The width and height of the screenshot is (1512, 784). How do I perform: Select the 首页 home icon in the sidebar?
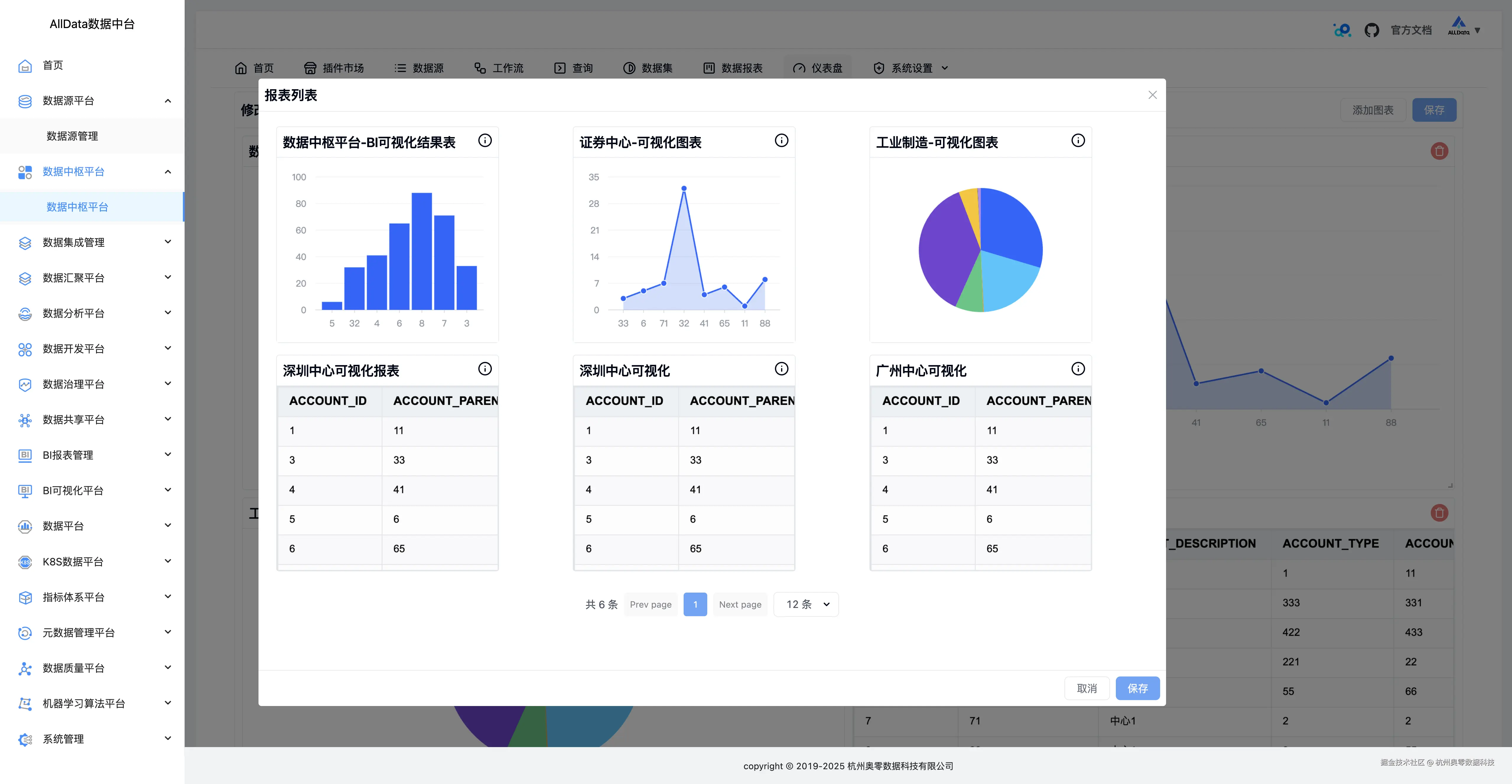(25, 66)
